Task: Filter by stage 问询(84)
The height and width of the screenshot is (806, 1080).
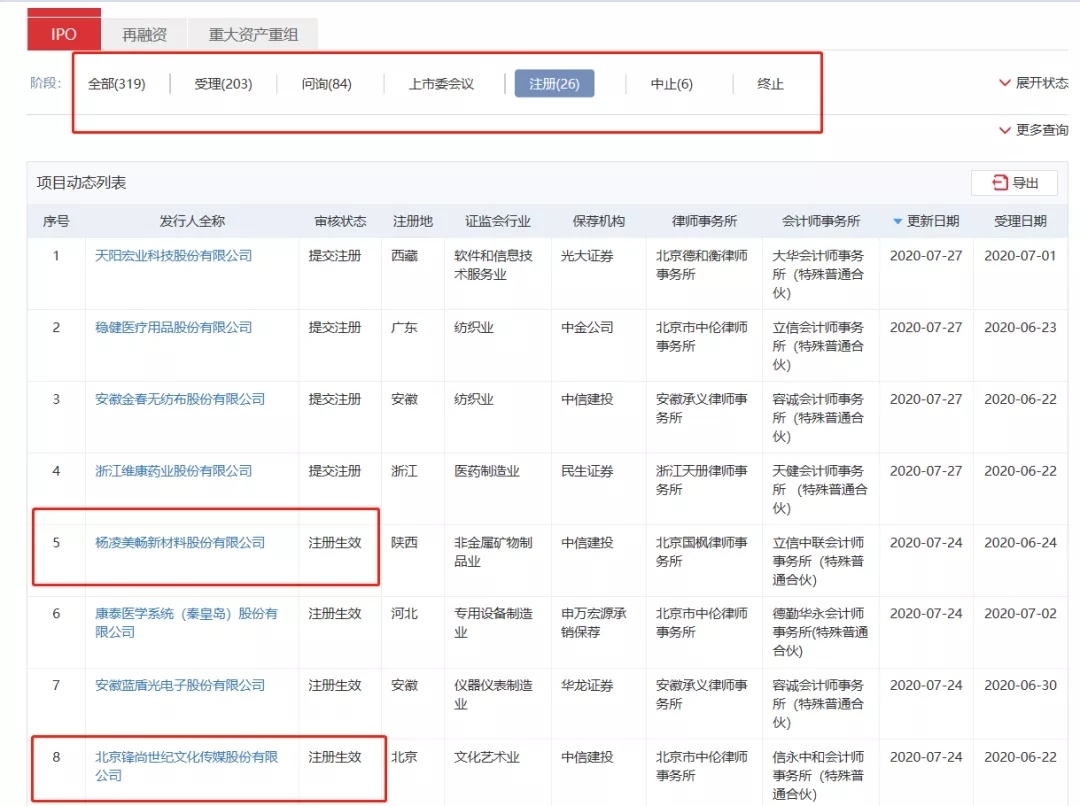Action: (327, 84)
